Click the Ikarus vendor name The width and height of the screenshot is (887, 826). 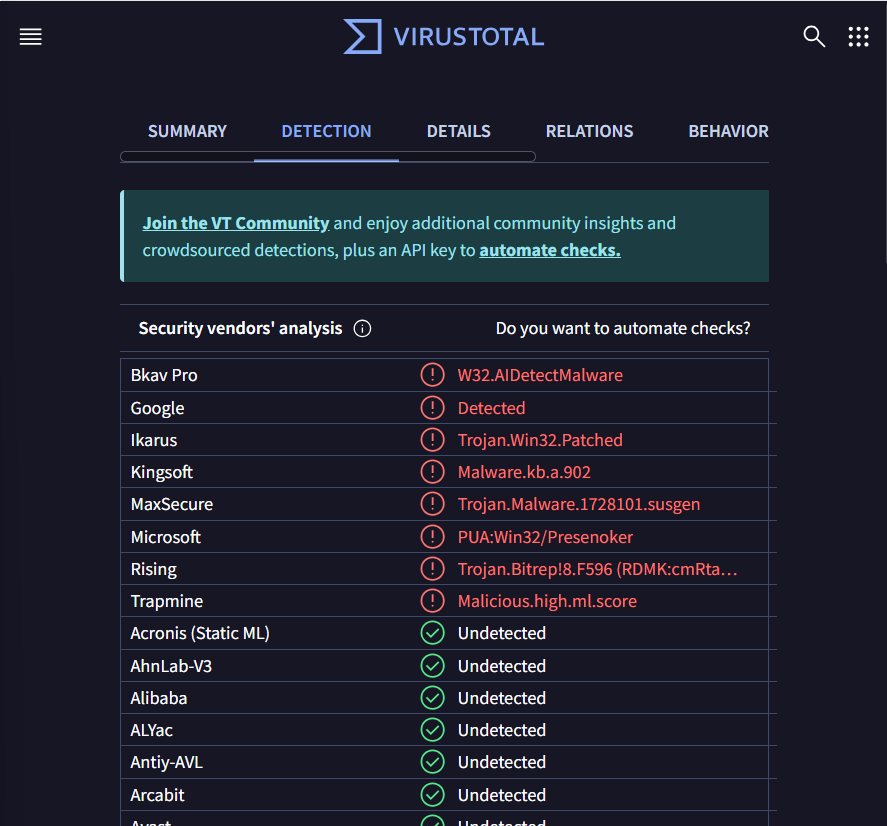154,440
